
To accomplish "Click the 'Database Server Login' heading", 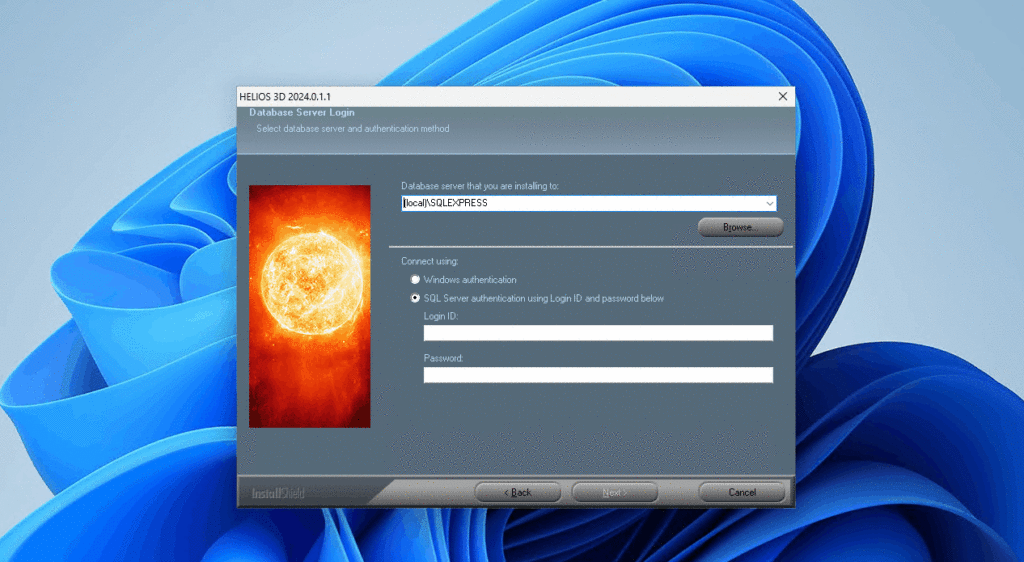I will [x=302, y=112].
